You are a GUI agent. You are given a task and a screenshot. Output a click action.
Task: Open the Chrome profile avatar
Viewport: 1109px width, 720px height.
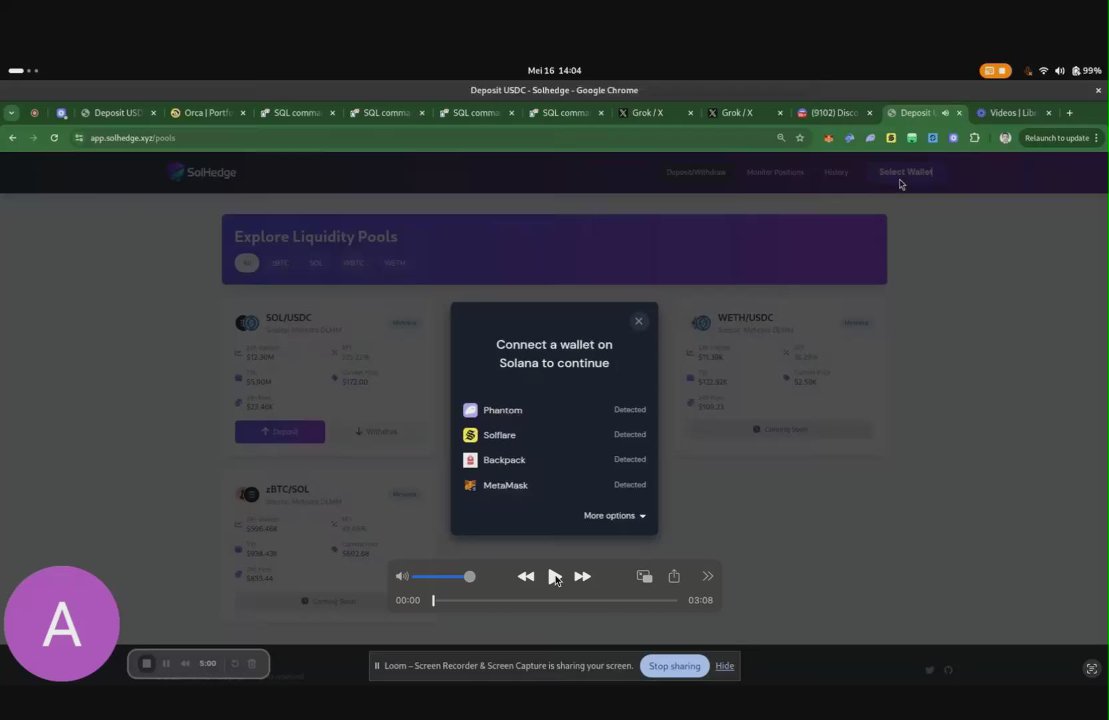(x=1005, y=138)
